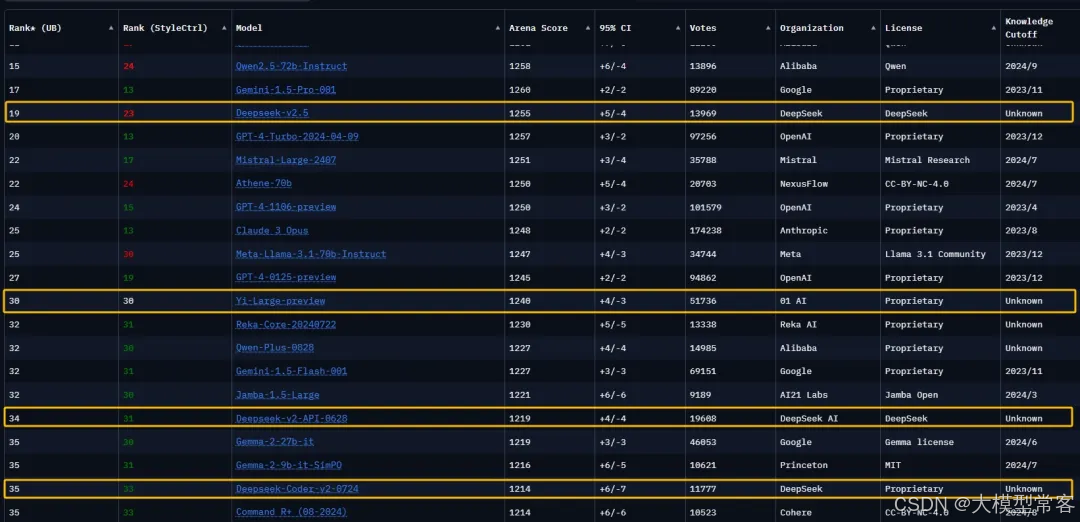Image resolution: width=1080 pixels, height=522 pixels.
Task: Open the Yi-Large-preview model link
Action: [x=280, y=301]
